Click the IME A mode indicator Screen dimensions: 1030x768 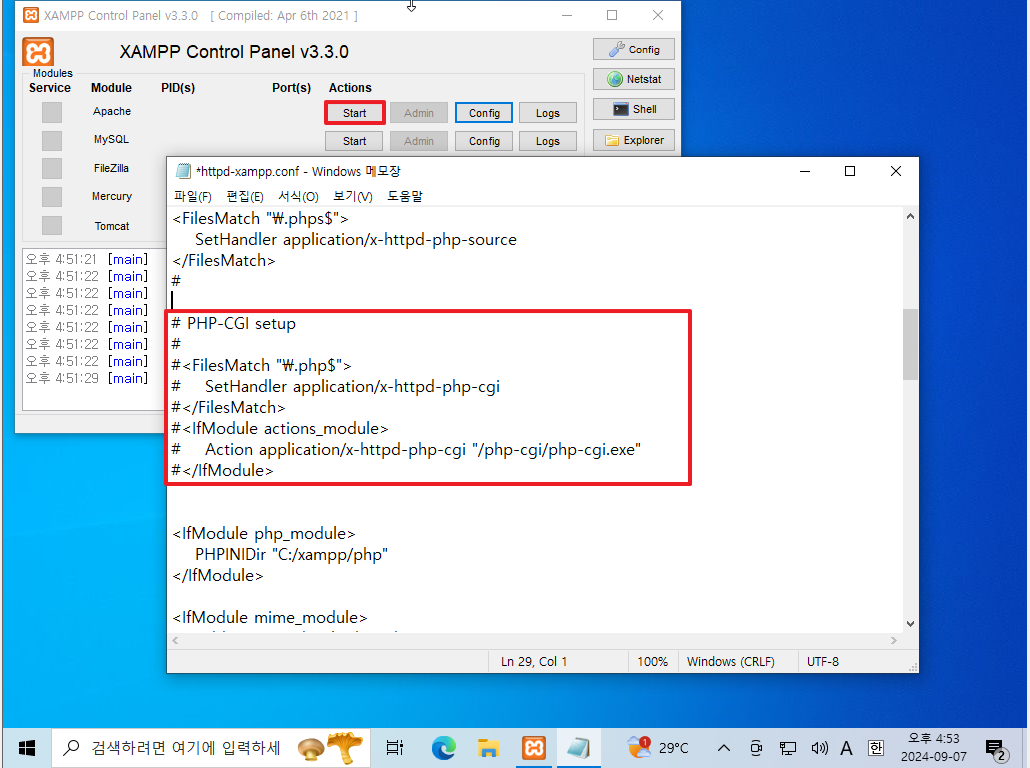(846, 748)
